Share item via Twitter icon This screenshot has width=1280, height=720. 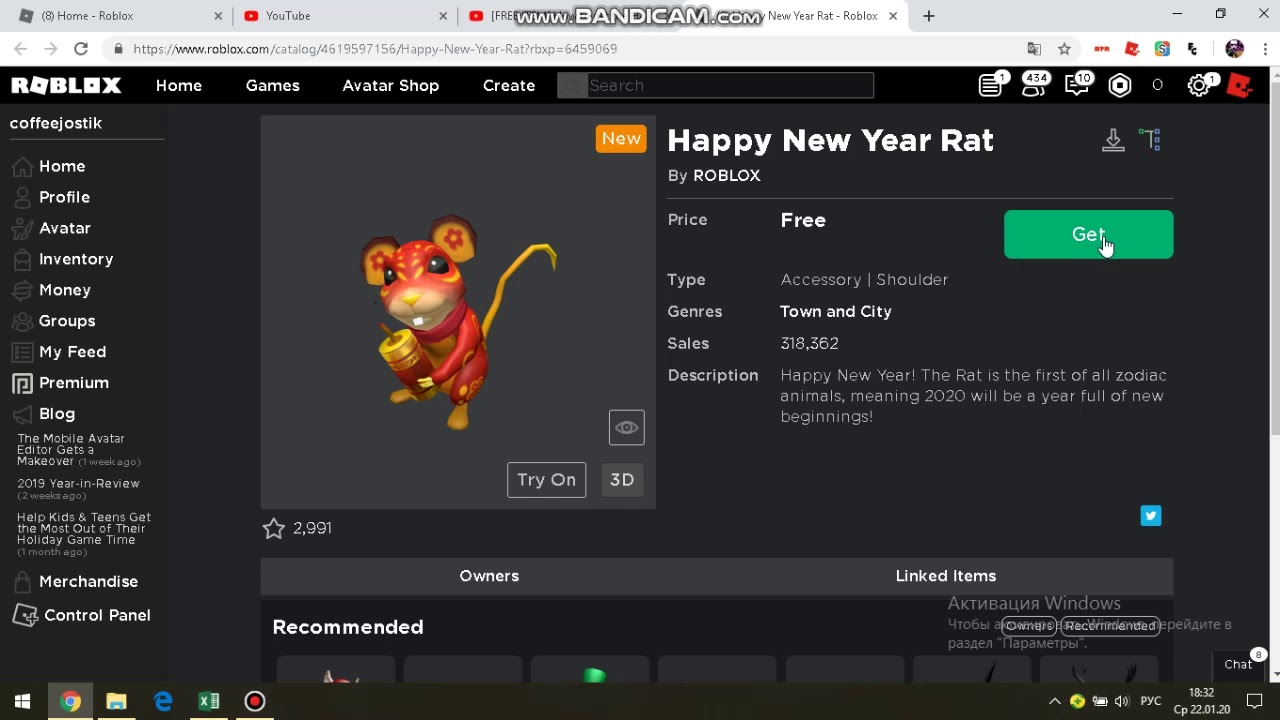(x=1151, y=516)
